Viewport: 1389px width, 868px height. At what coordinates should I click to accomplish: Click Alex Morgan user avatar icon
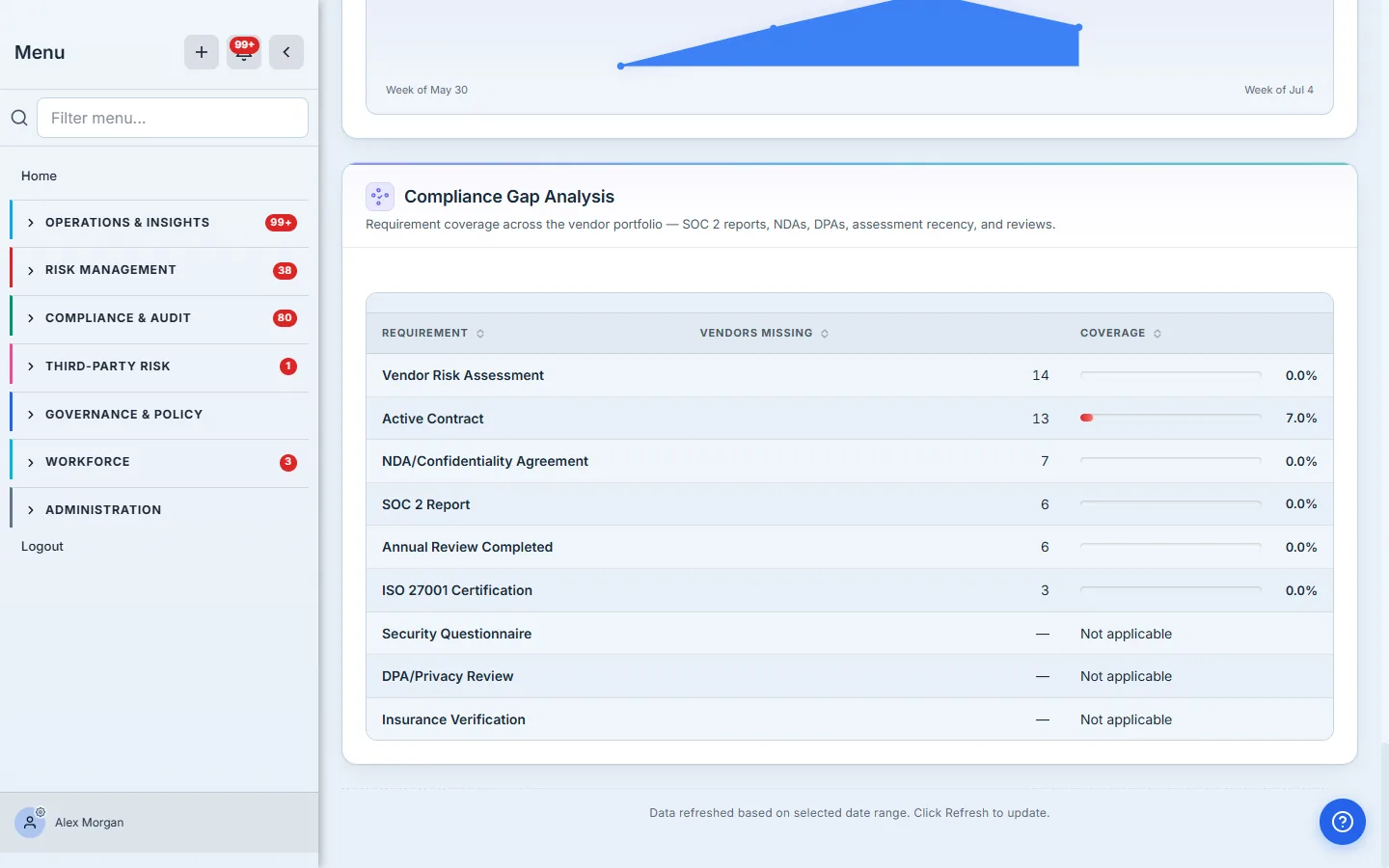pos(30,823)
